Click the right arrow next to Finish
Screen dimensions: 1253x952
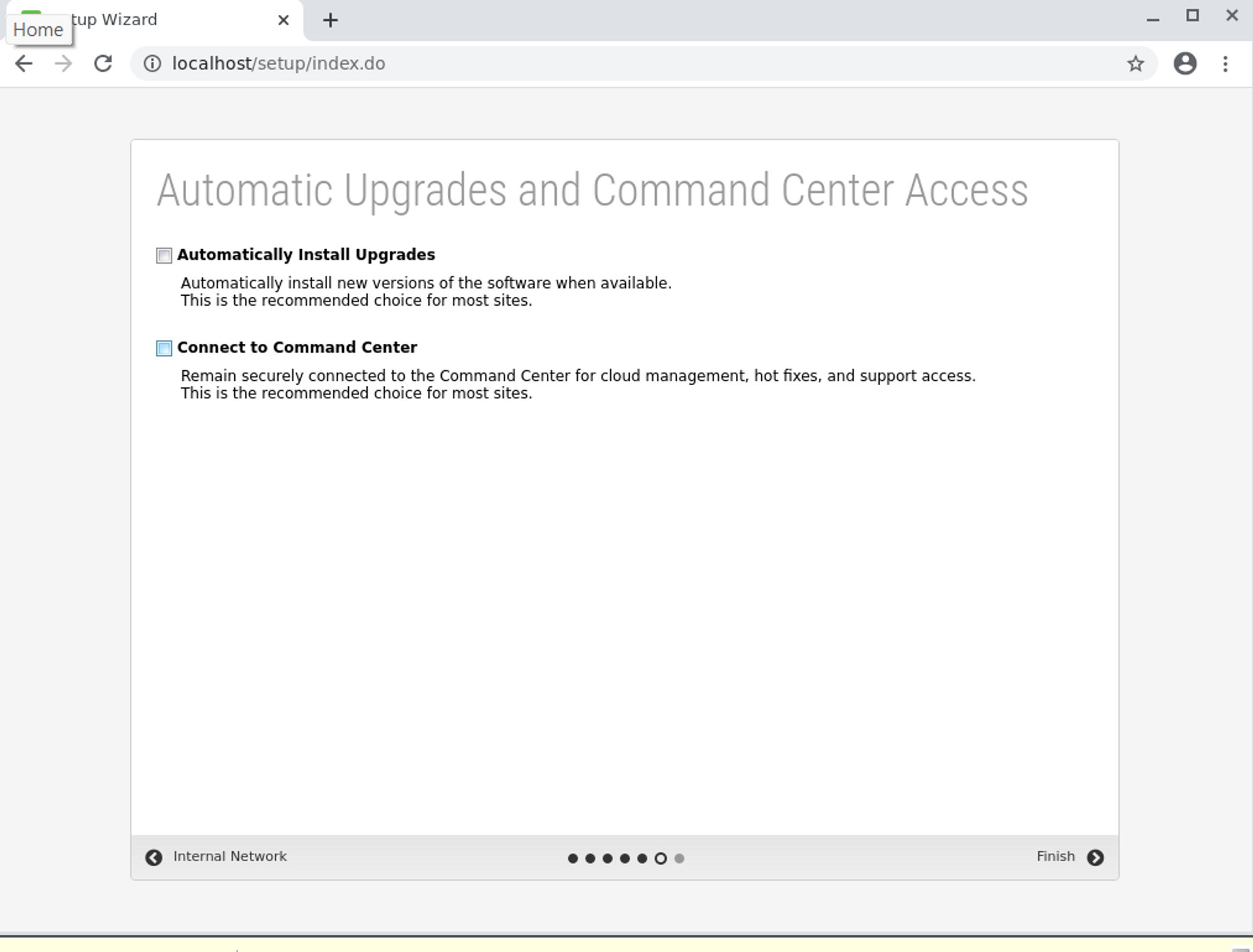point(1095,857)
